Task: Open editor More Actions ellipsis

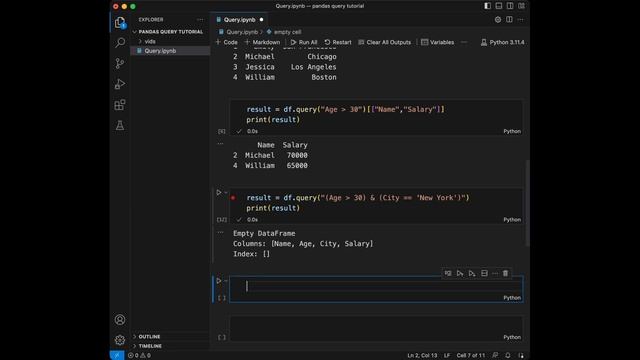Action: 520,20
